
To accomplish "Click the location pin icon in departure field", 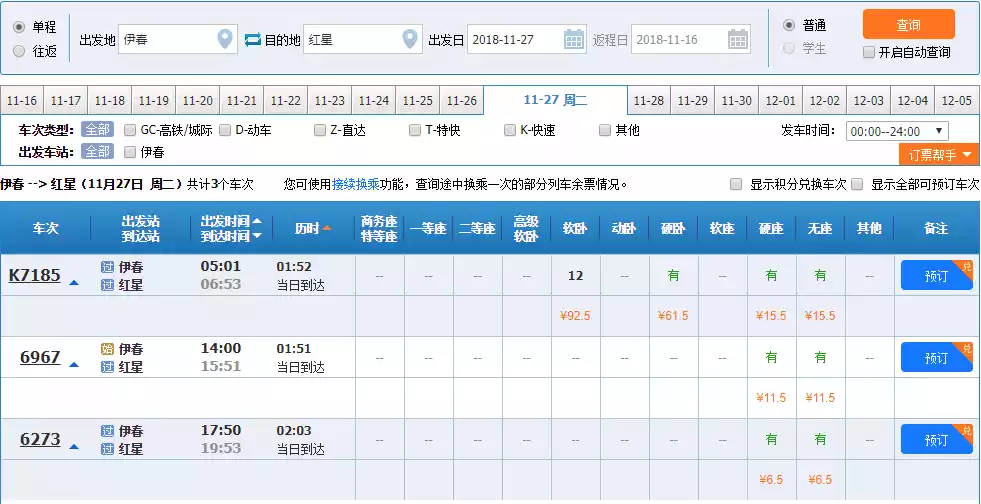I will click(225, 40).
